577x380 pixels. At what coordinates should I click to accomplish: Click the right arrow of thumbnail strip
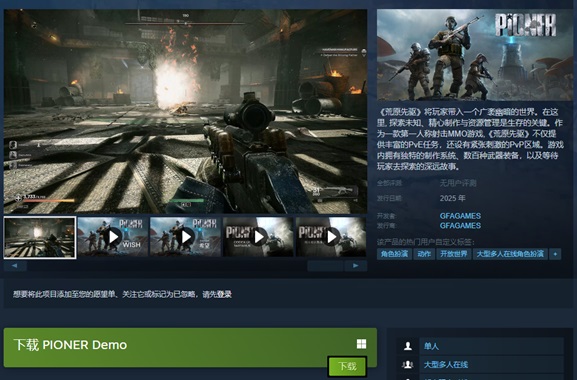(355, 266)
